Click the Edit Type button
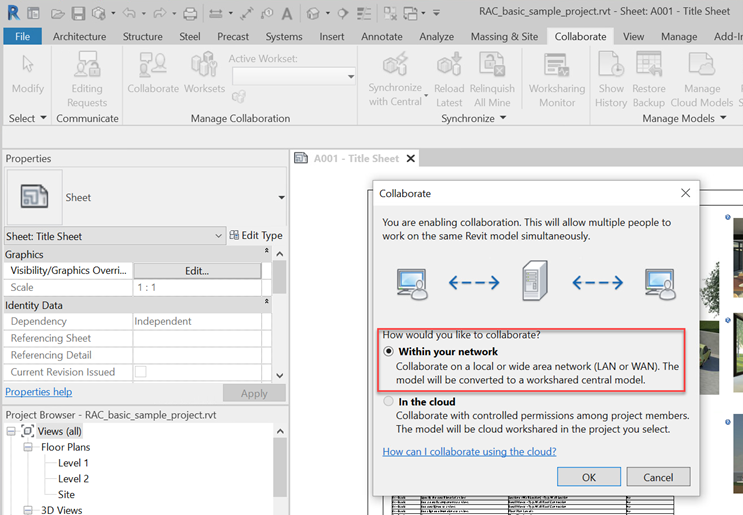743x515 pixels. pos(256,235)
